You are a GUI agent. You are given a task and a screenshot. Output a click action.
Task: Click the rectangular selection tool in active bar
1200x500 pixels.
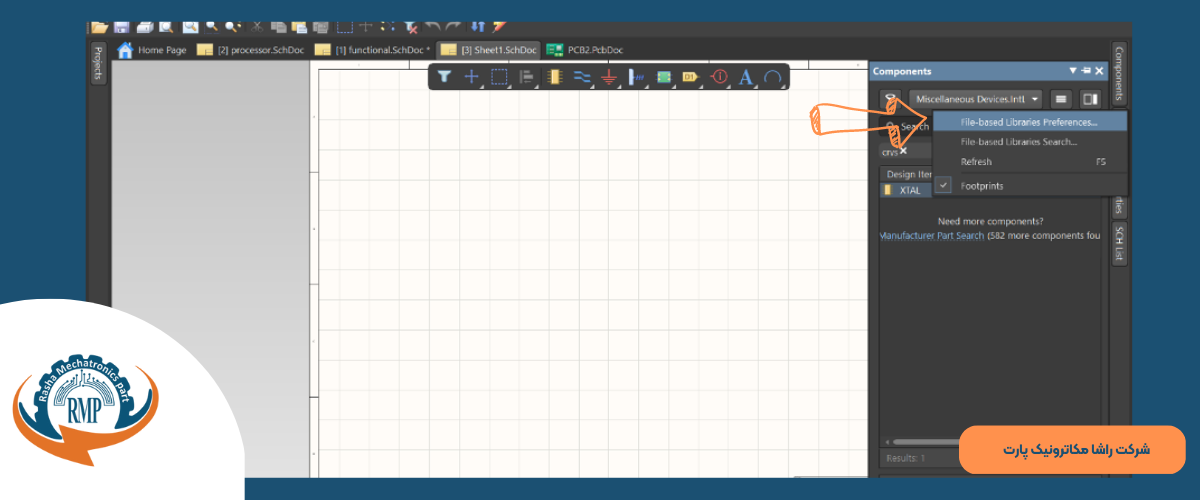(x=499, y=77)
